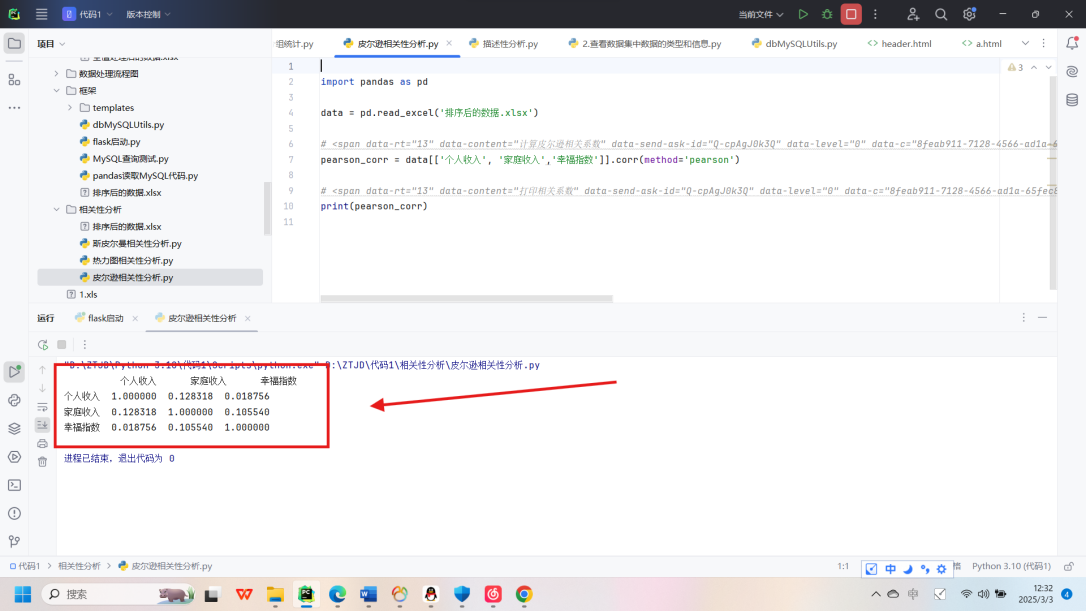Switch to the 描述性分析.py tab
Viewport: 1086px width, 611px height.
[x=504, y=43]
